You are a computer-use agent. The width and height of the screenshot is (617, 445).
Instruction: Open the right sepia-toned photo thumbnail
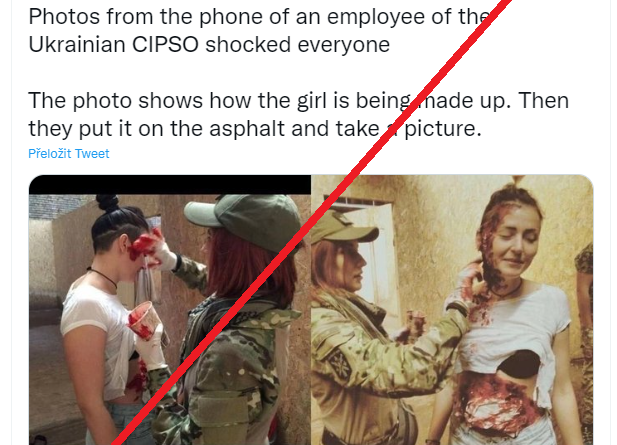point(452,310)
